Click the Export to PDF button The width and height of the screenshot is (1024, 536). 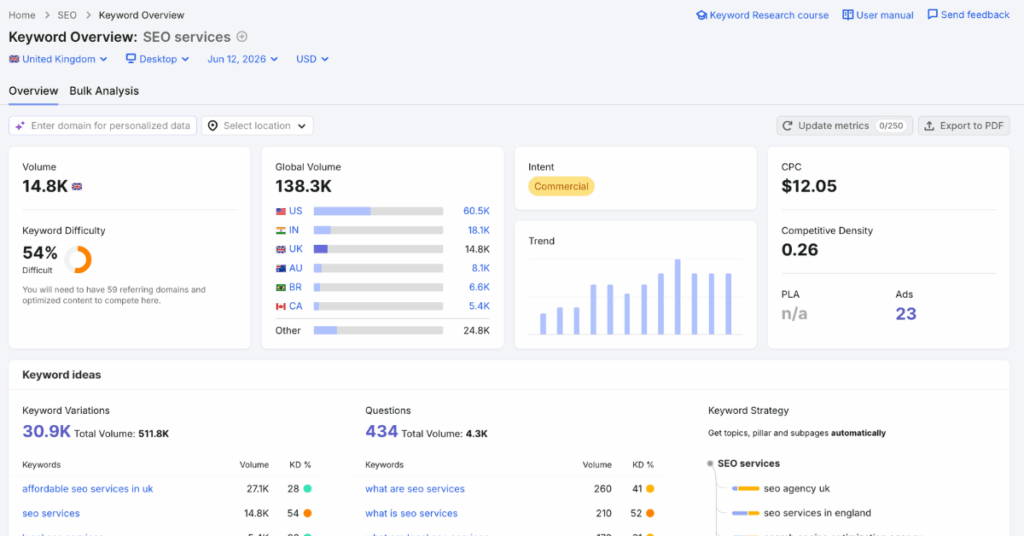964,125
